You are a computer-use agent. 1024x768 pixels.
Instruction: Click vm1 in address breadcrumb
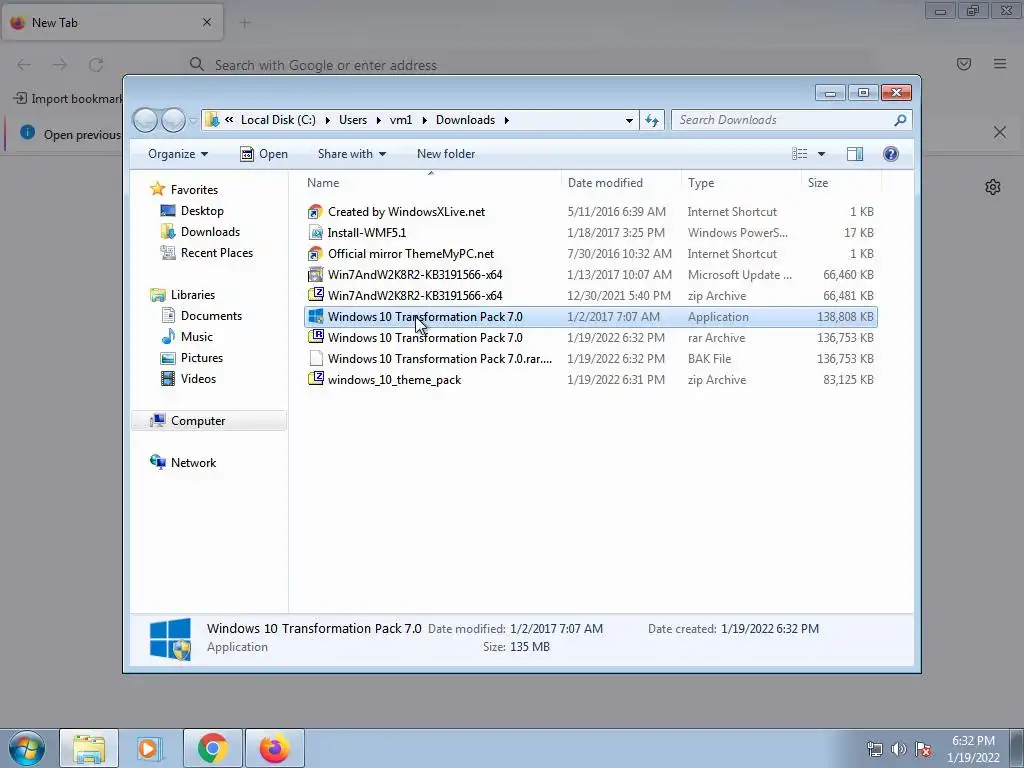[401, 120]
